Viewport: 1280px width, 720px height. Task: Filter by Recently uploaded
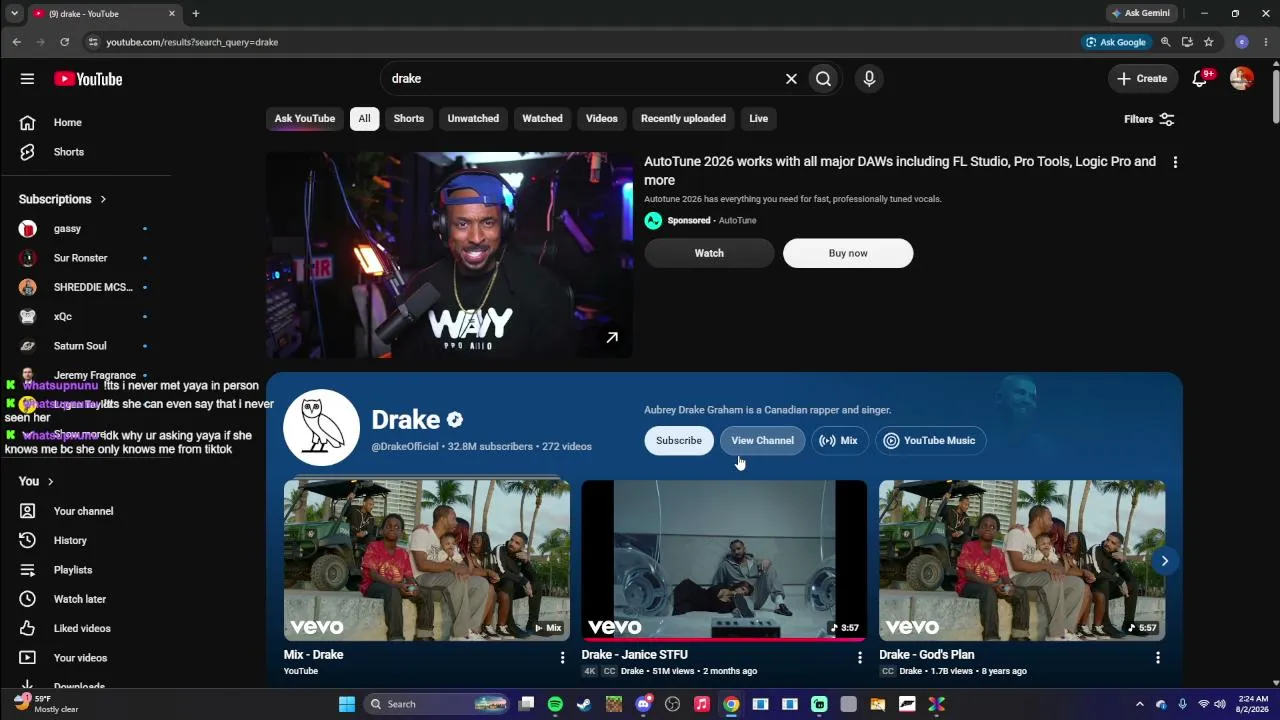683,119
